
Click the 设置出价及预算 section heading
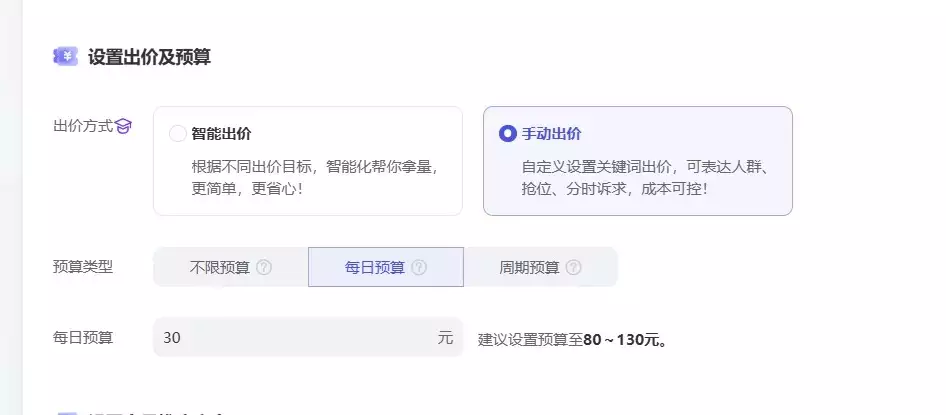(149, 57)
